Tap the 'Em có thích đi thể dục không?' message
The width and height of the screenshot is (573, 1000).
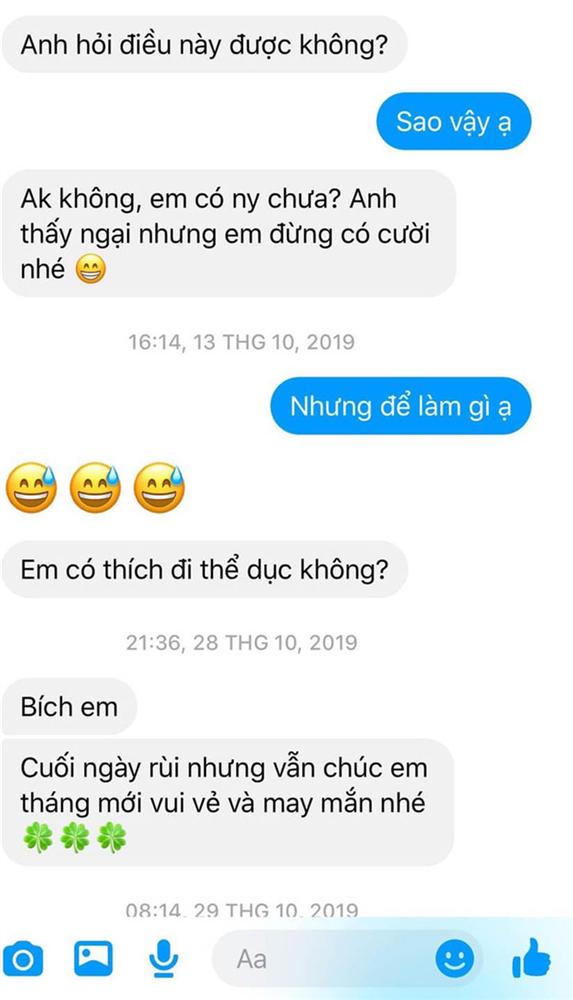204,570
